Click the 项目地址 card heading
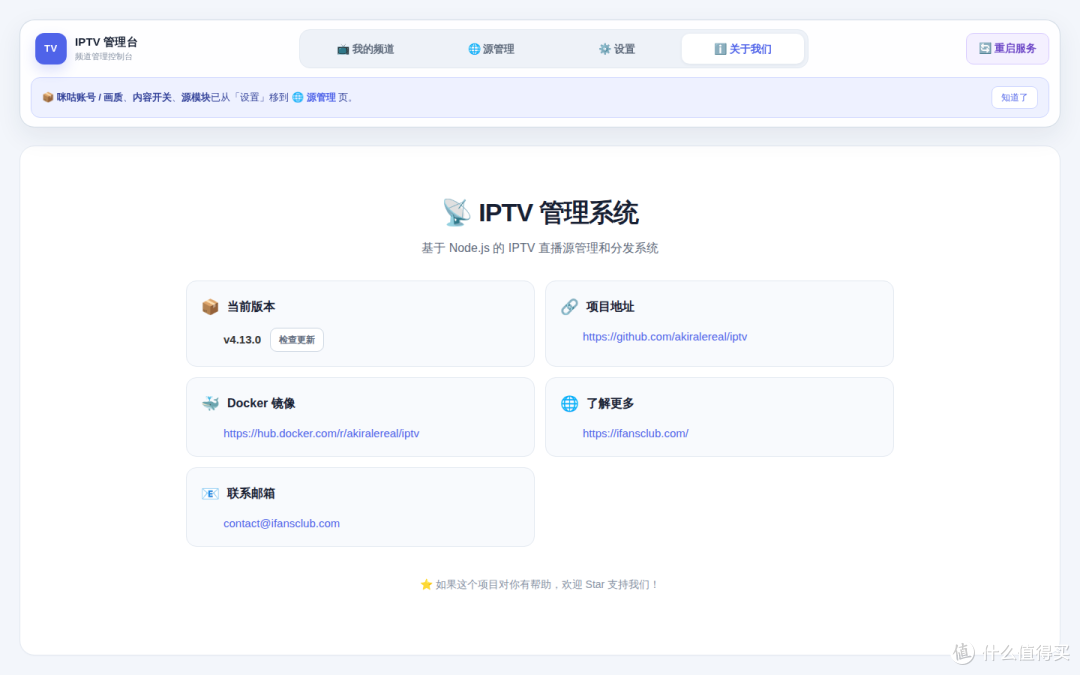Screen dimensions: 1080x675 [610, 307]
